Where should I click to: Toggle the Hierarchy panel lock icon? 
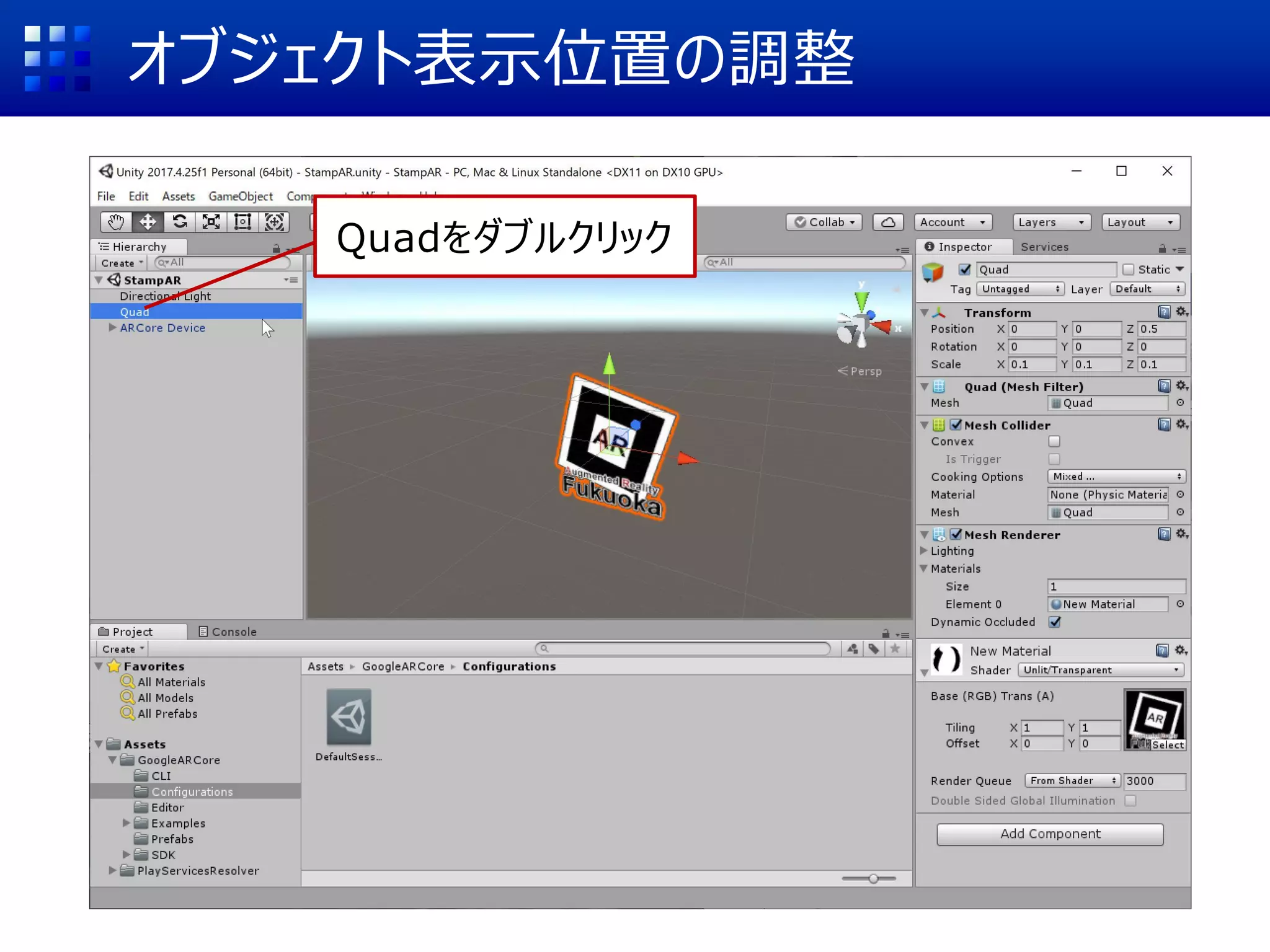276,249
